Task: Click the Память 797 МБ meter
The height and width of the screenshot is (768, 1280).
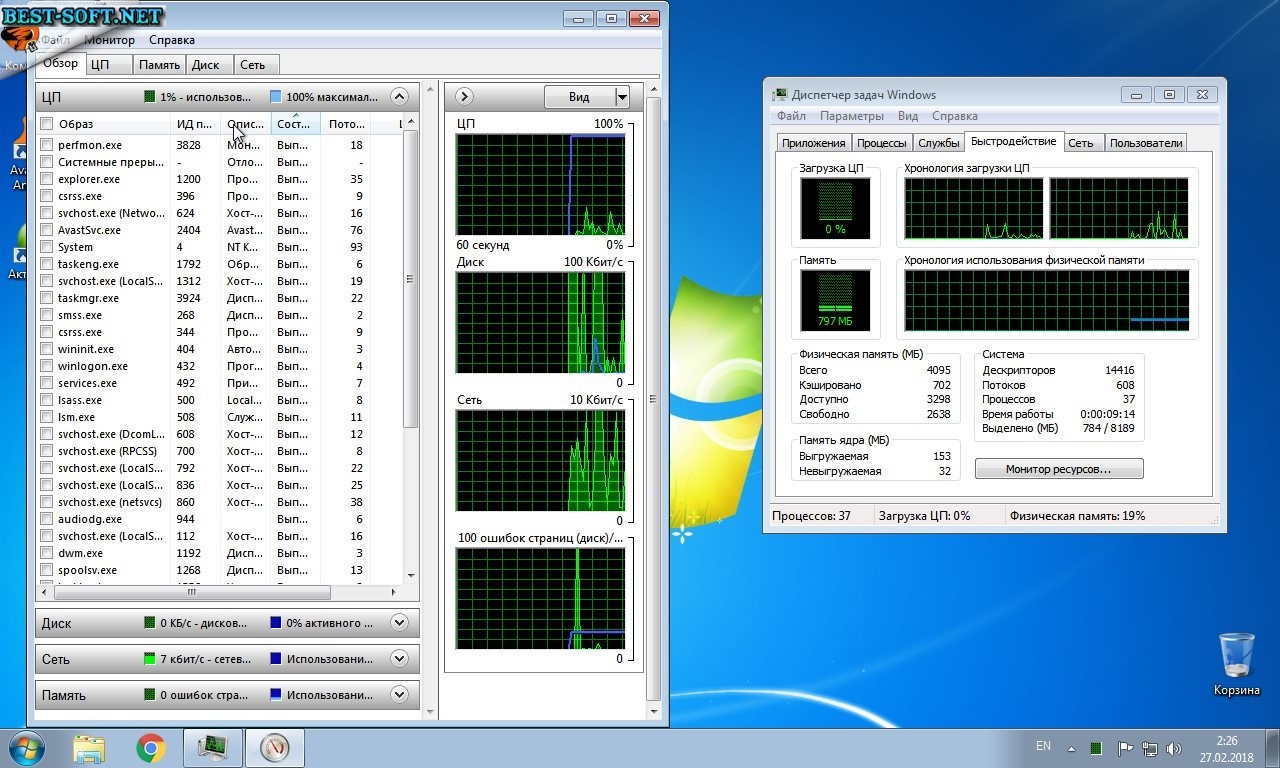Action: tap(834, 300)
